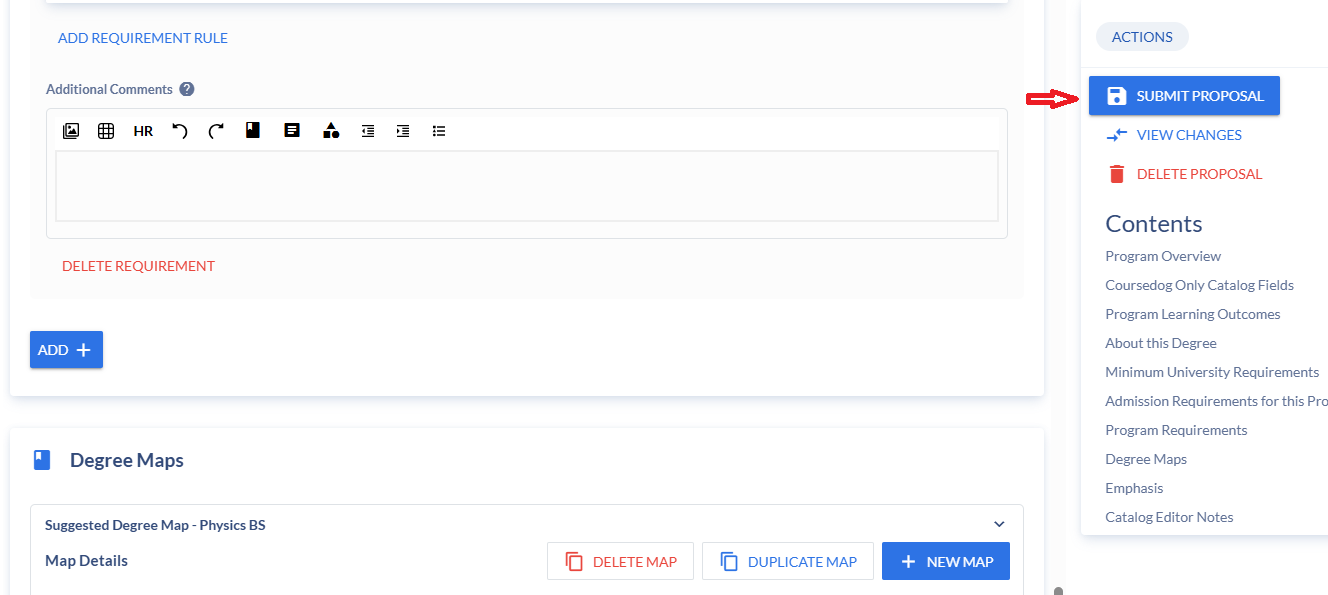Click the Duplicate Map button
The height and width of the screenshot is (595, 1328).
coord(788,562)
